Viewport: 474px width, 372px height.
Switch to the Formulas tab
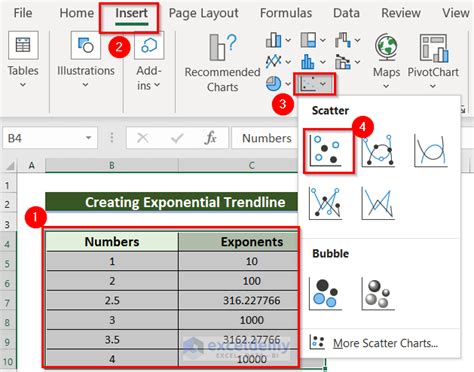point(286,13)
